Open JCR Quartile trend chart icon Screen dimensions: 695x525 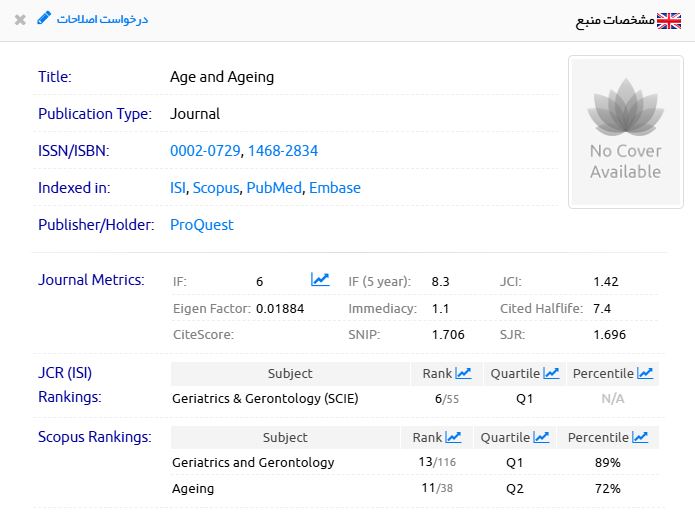pyautogui.click(x=551, y=373)
